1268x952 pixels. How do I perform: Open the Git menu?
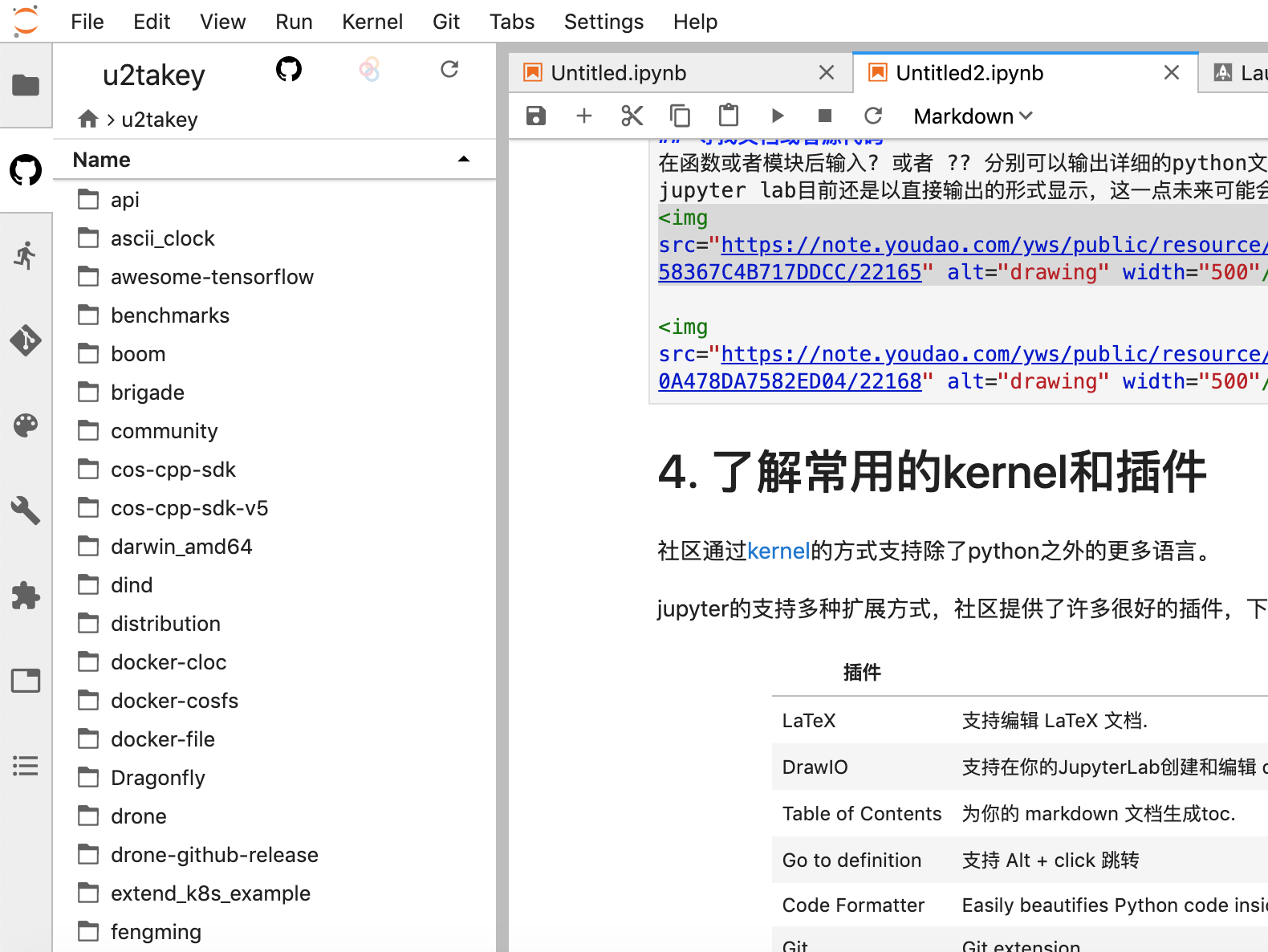(x=446, y=22)
